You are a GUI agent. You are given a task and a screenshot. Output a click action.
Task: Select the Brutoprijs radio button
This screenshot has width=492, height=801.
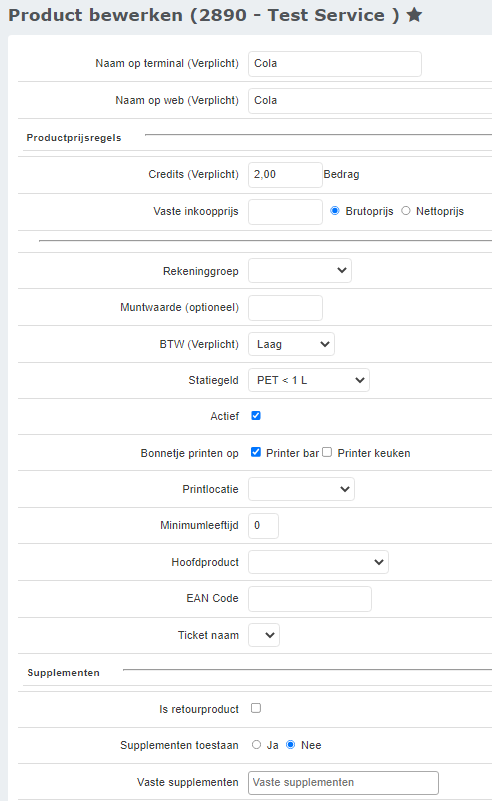[335, 210]
